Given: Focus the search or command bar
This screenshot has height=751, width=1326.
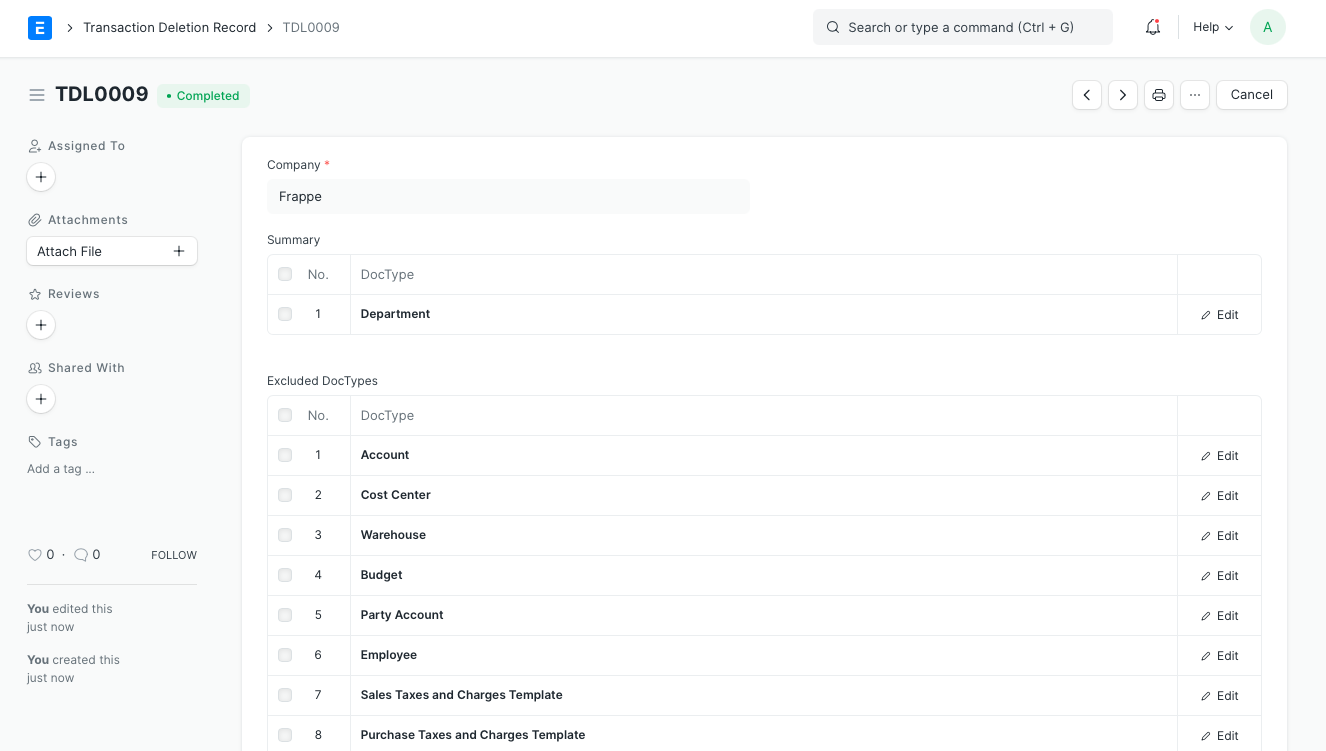Looking at the screenshot, I should tap(962, 28).
